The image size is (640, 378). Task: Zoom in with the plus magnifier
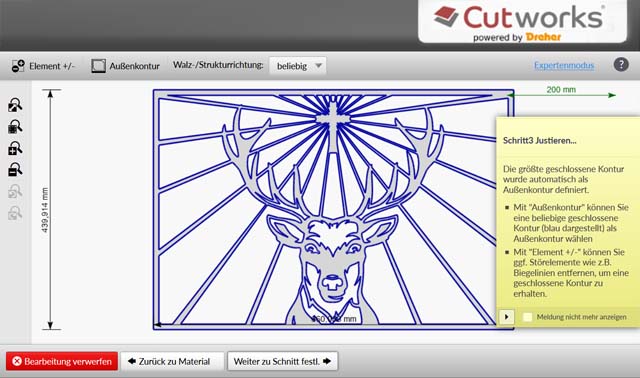[x=15, y=148]
